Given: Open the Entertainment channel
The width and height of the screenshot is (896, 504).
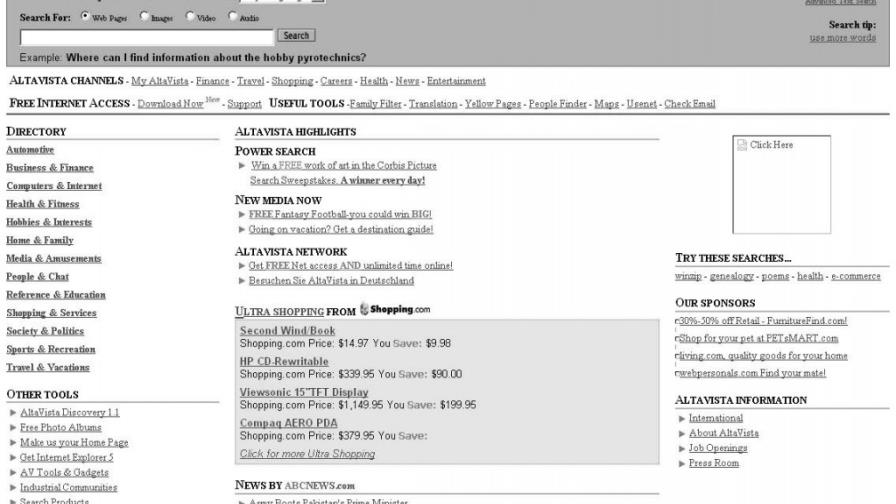Looking at the screenshot, I should tap(456, 81).
